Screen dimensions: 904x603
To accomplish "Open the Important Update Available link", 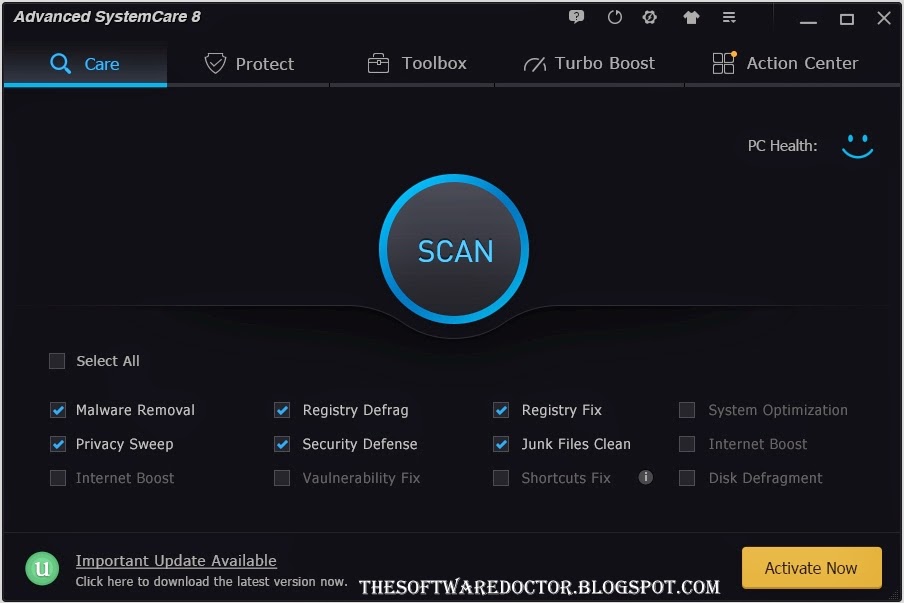I will click(176, 561).
